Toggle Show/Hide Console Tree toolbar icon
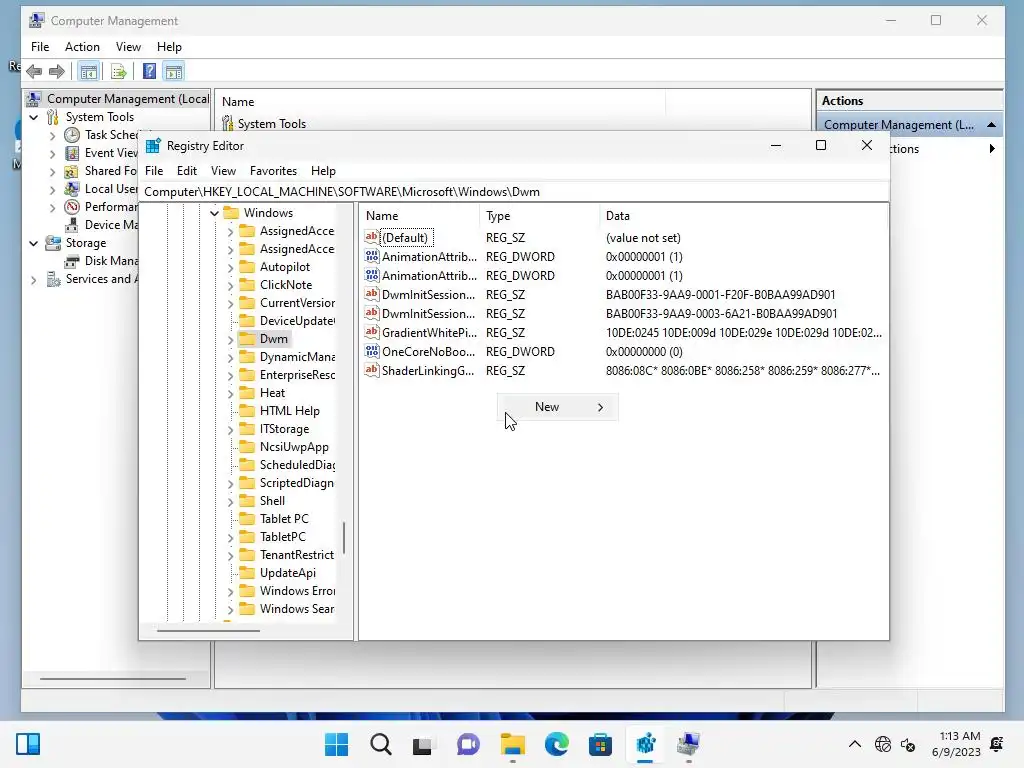The image size is (1024, 768). point(88,71)
